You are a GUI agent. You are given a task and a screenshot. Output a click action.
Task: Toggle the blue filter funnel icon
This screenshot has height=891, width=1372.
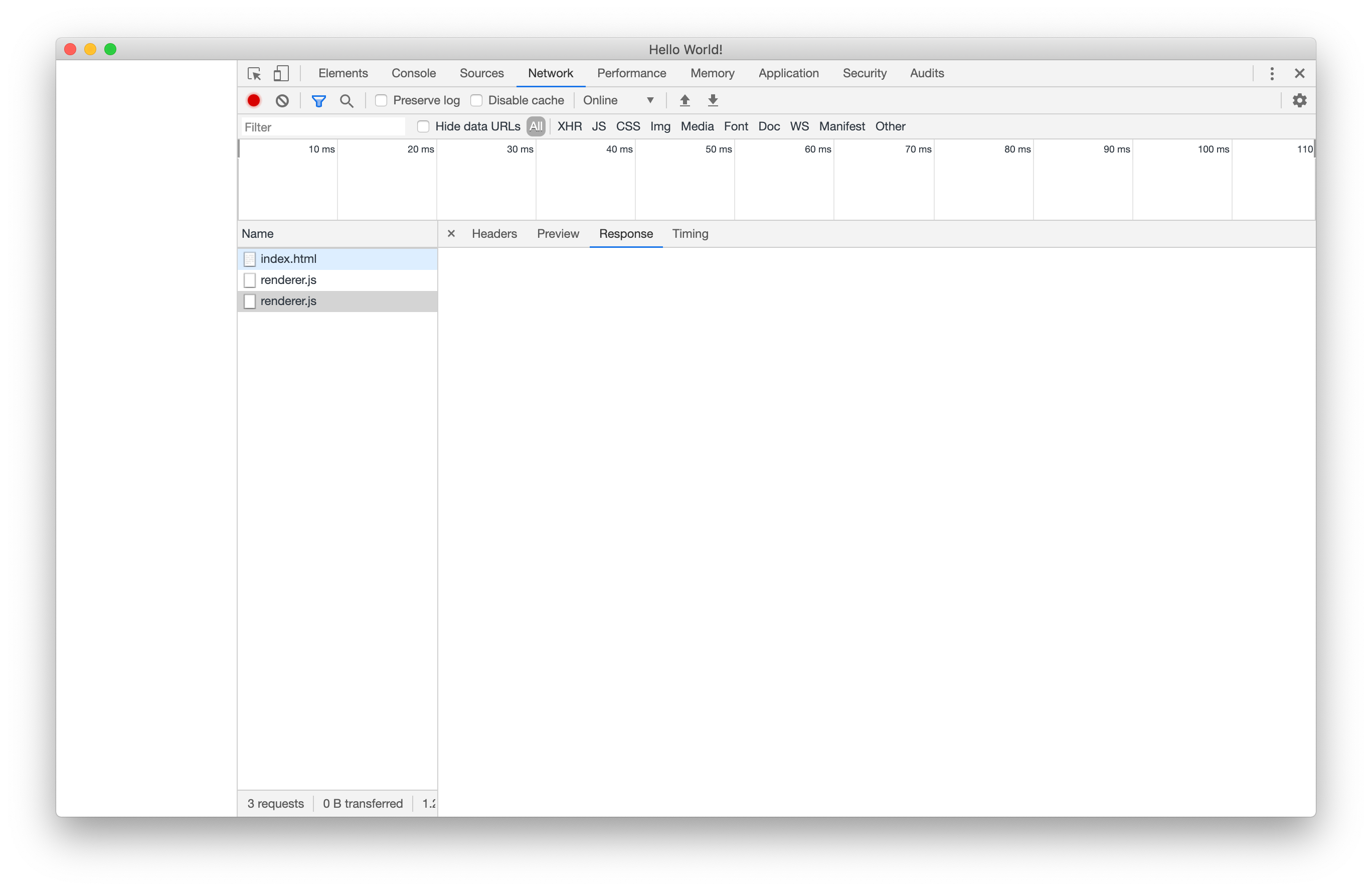pyautogui.click(x=319, y=101)
